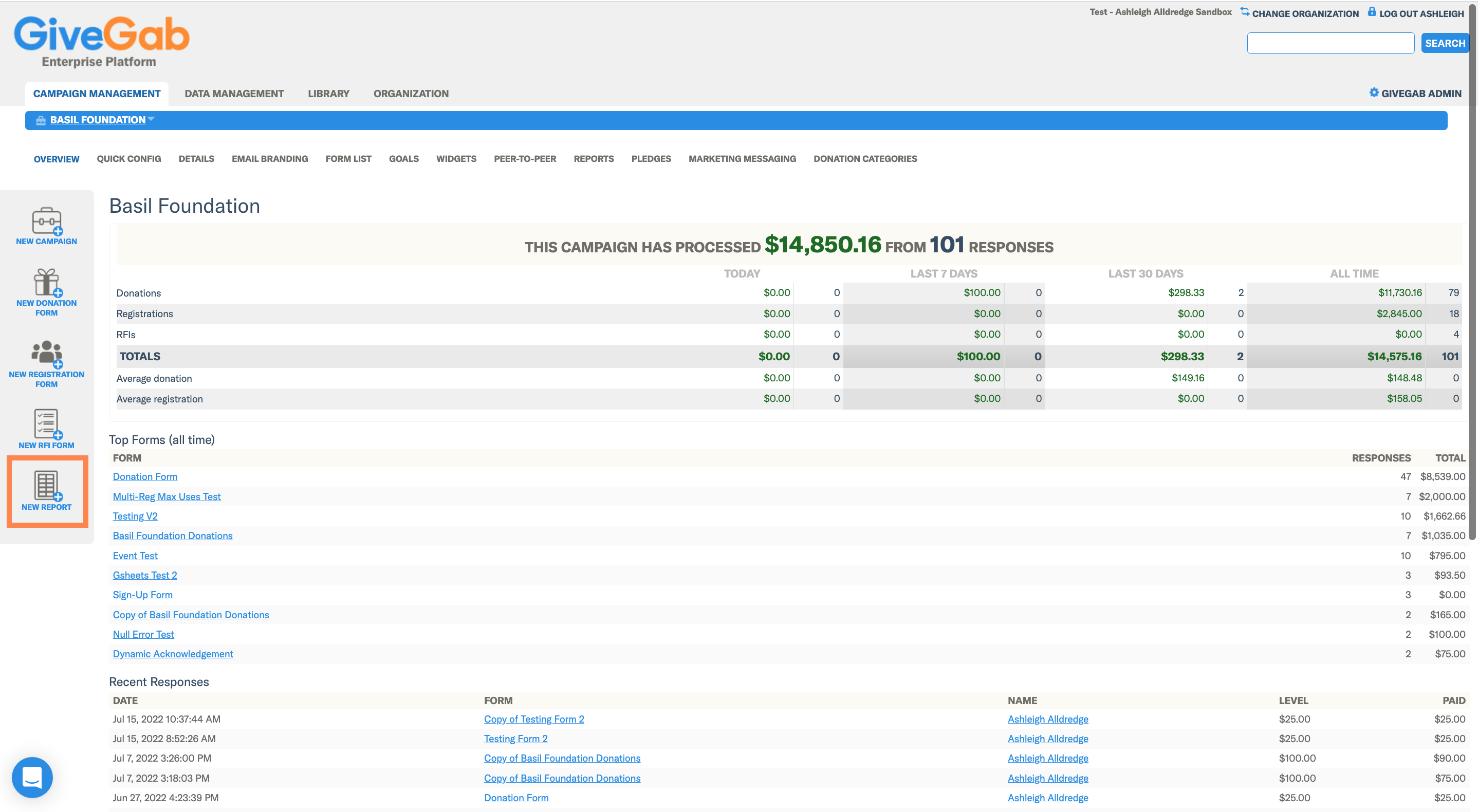Open the Event Test form link
This screenshot has height=812, width=1478.
pyautogui.click(x=135, y=556)
